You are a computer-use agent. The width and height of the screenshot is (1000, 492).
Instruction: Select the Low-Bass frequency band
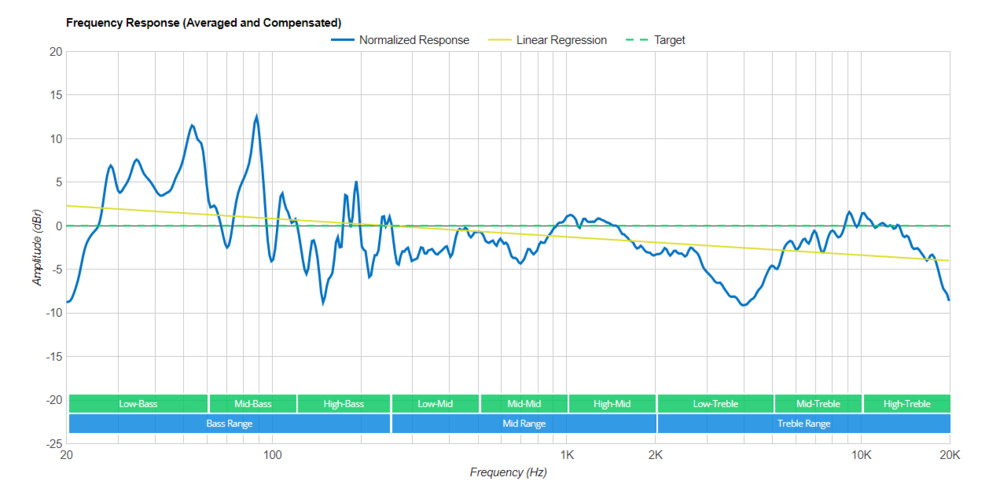pyautogui.click(x=137, y=404)
